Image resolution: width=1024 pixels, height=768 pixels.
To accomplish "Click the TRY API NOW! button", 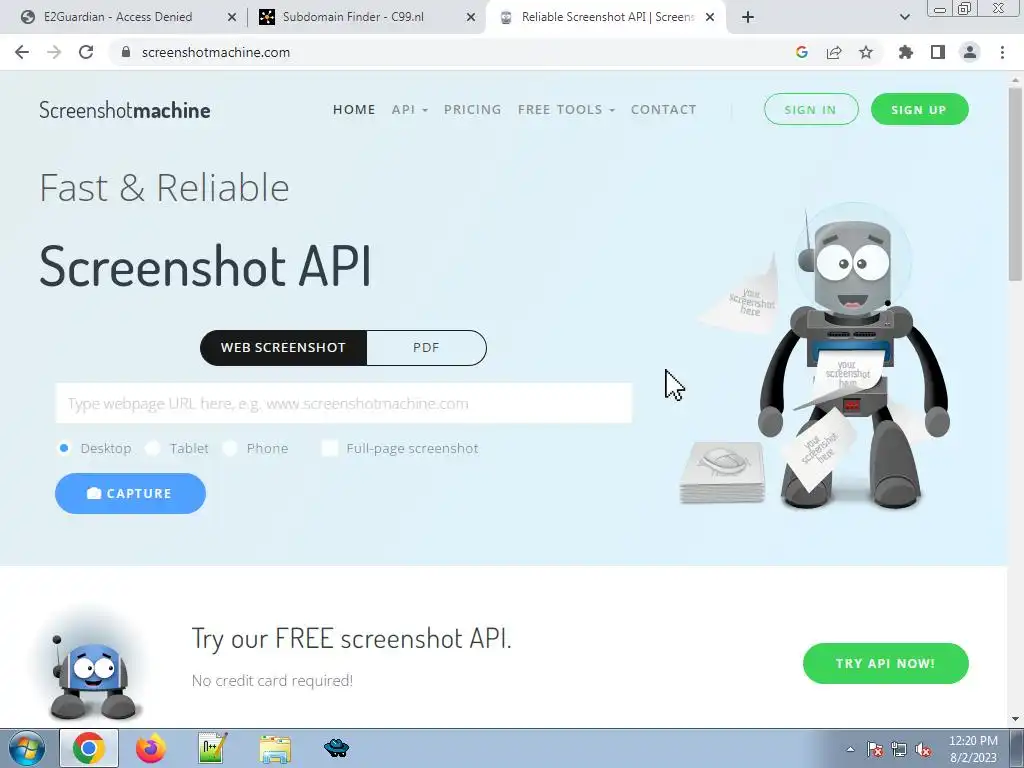I will pos(885,664).
